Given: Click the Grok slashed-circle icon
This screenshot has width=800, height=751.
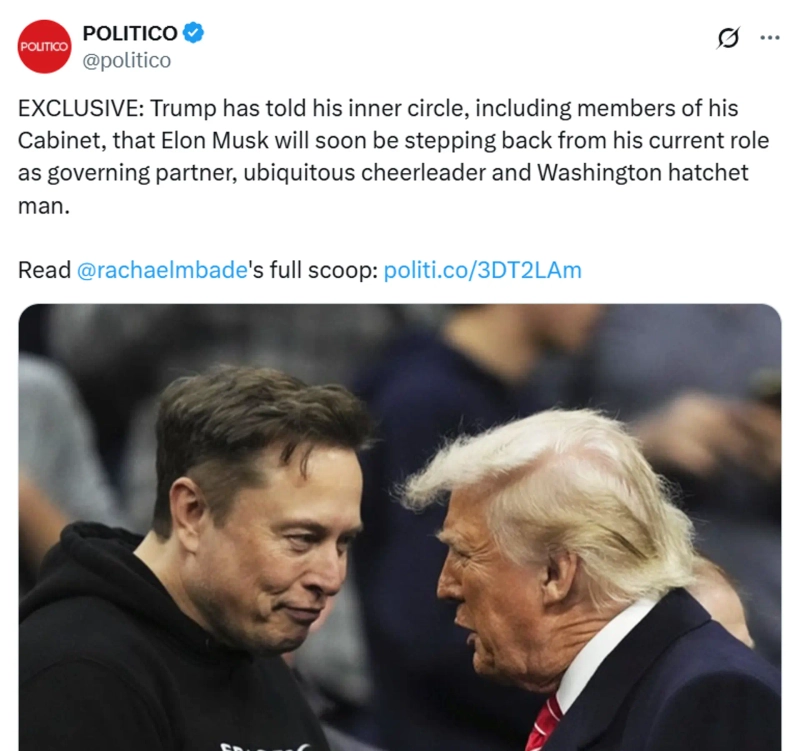Looking at the screenshot, I should pos(728,37).
